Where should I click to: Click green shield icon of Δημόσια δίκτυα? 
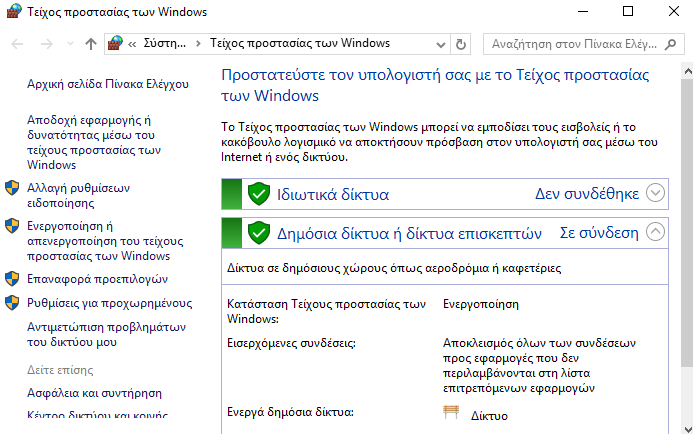click(x=259, y=232)
